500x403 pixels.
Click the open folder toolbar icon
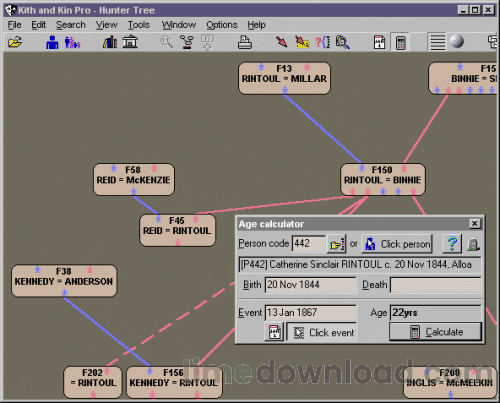(15, 42)
